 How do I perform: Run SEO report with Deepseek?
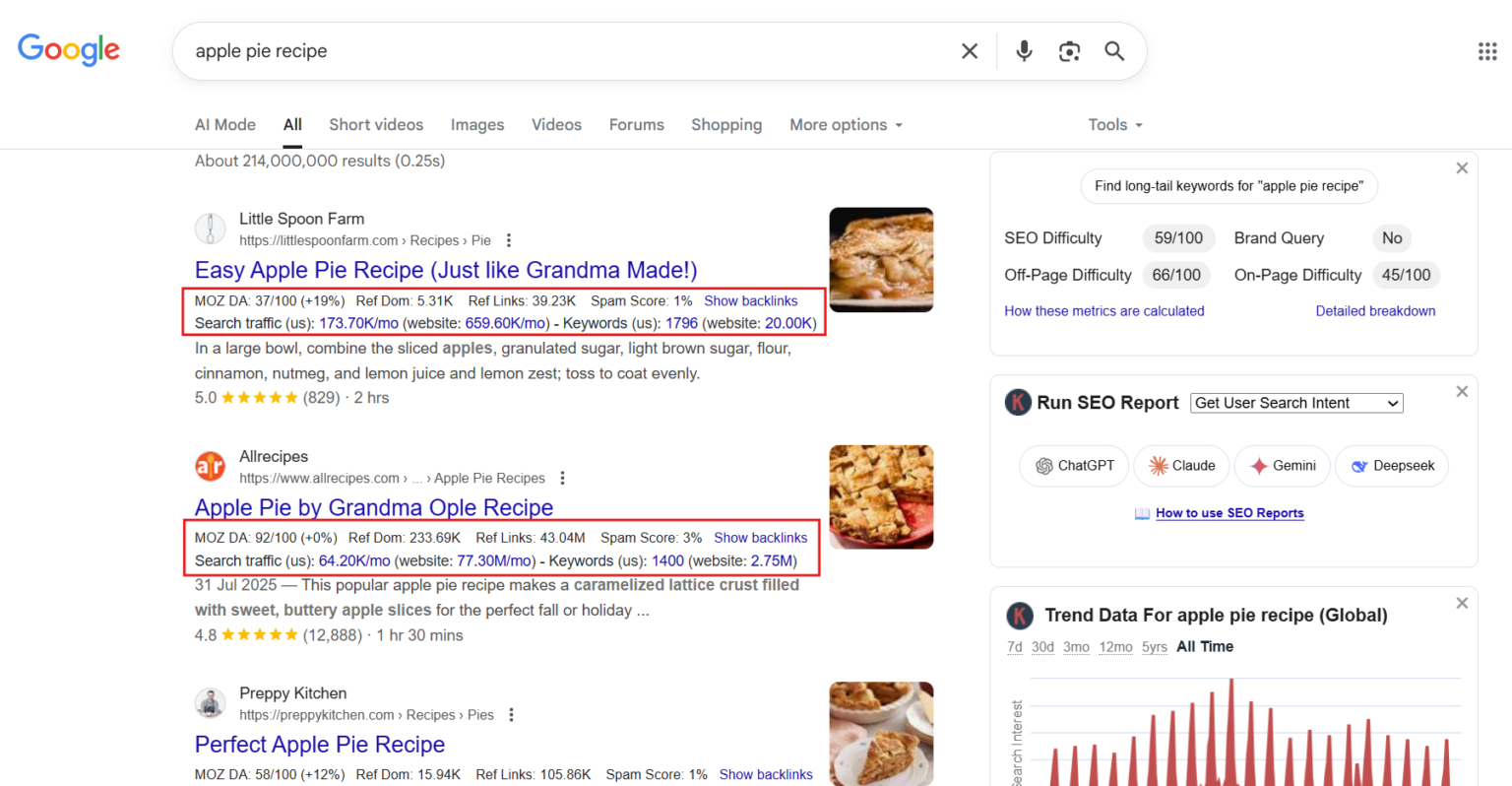click(1392, 466)
